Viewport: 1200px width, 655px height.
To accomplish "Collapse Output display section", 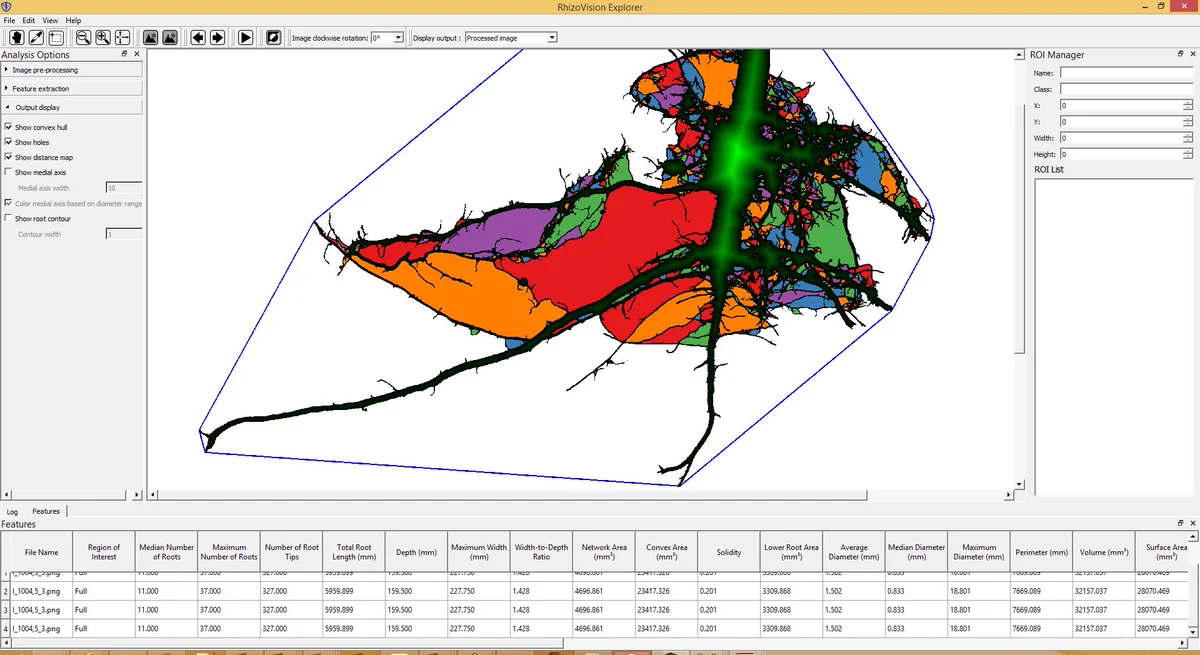I will [x=71, y=107].
